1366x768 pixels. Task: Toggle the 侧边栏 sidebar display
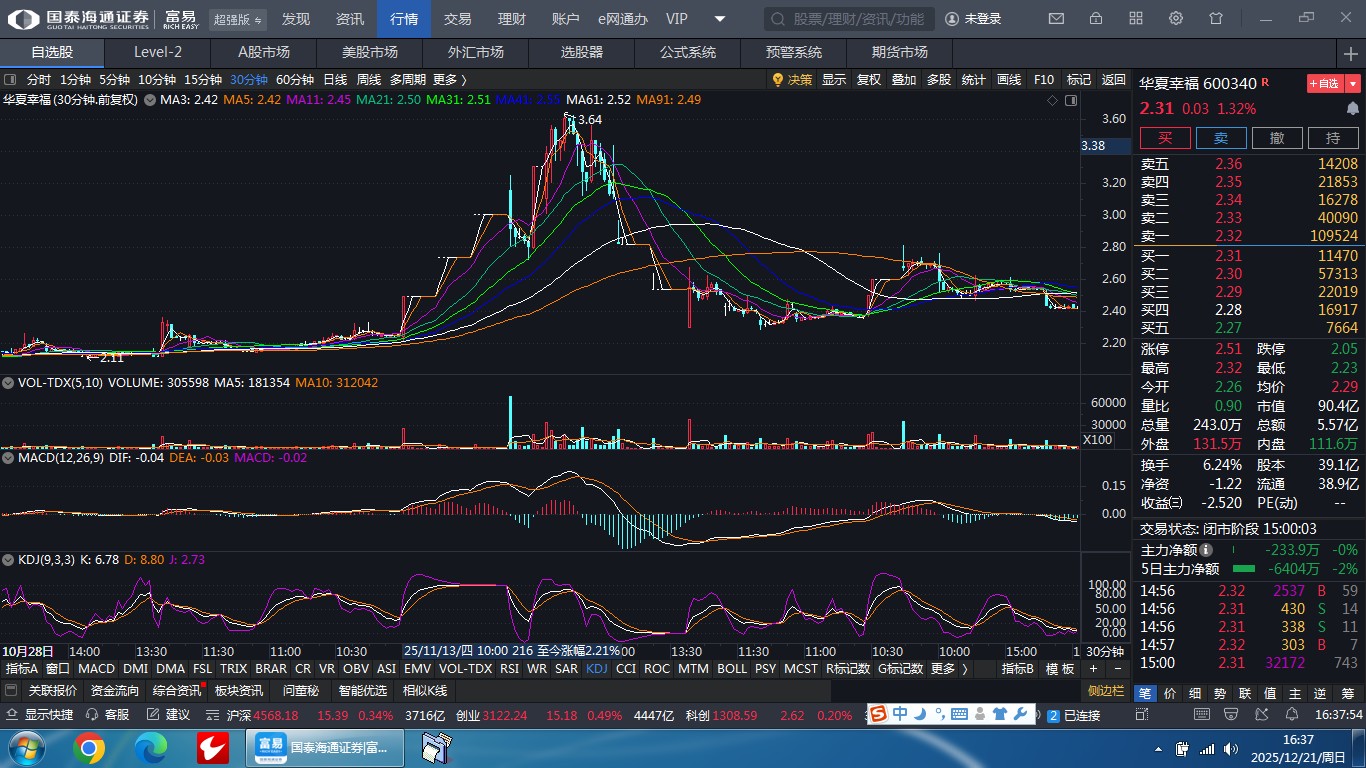pos(1105,691)
